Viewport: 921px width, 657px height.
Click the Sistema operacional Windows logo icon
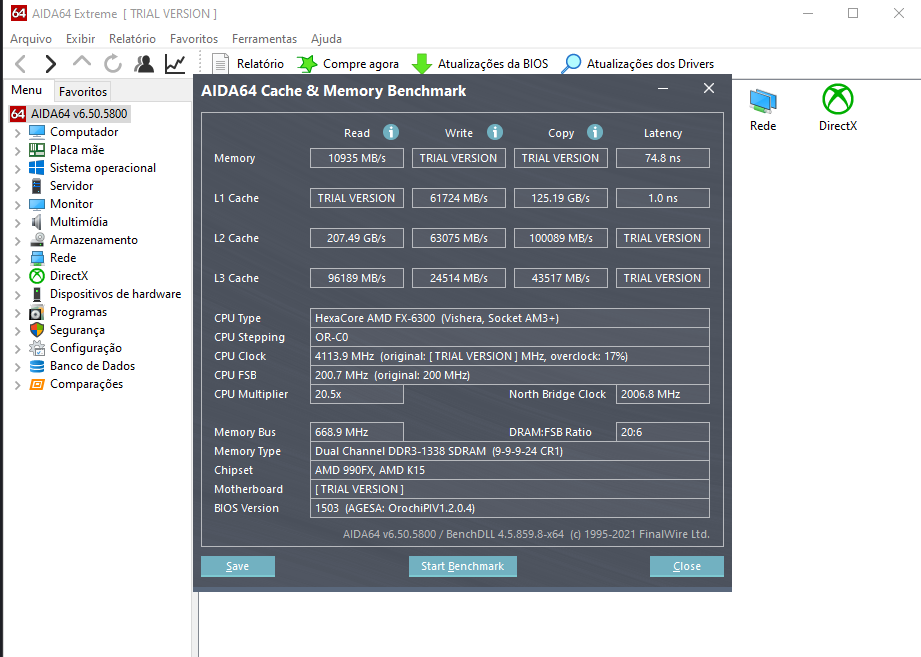pos(37,168)
